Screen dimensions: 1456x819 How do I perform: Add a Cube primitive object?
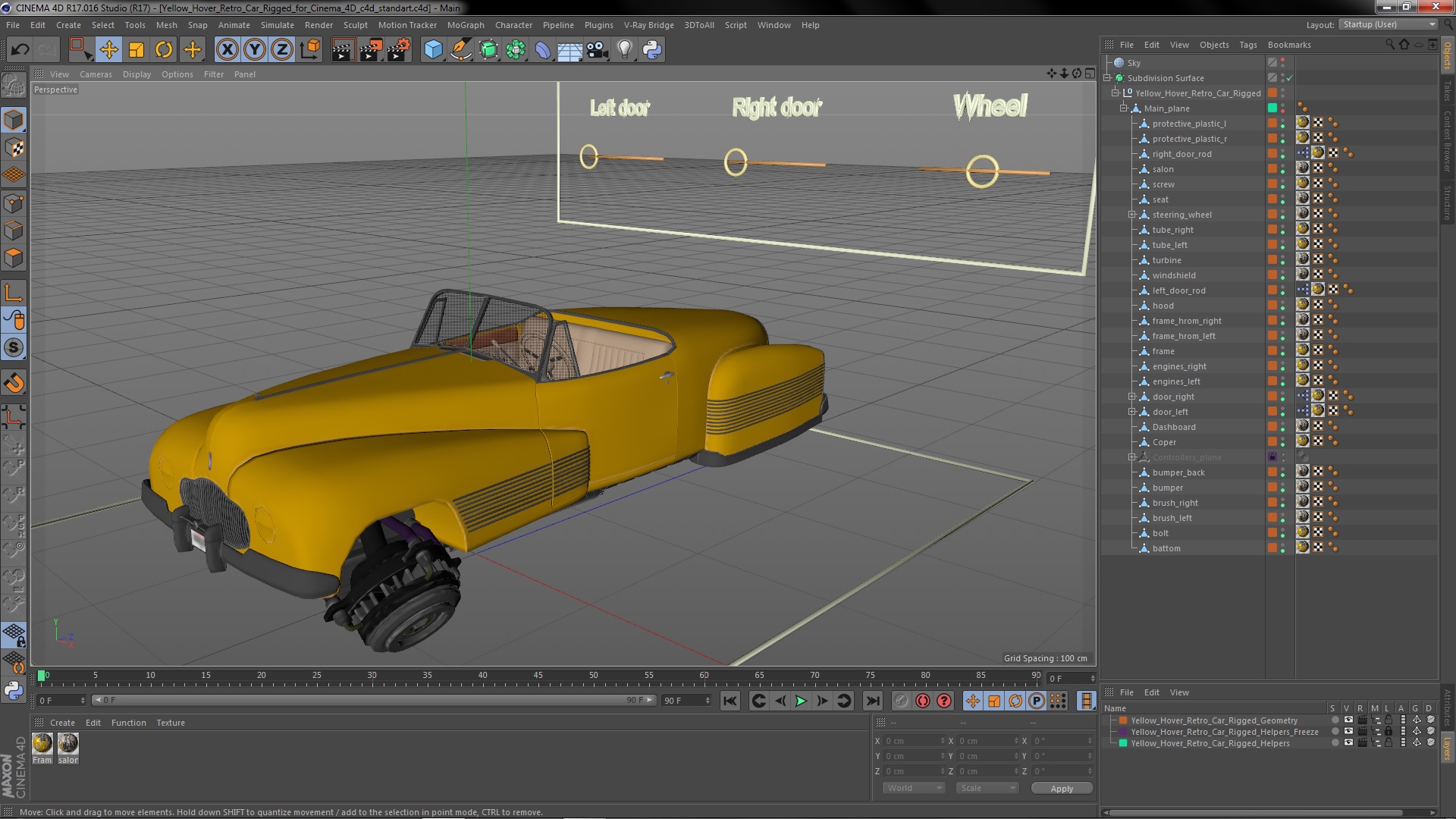(x=433, y=50)
